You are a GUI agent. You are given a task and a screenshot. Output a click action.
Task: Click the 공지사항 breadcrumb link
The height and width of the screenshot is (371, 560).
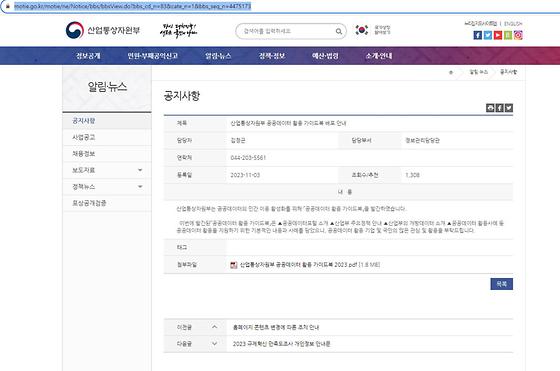click(508, 72)
